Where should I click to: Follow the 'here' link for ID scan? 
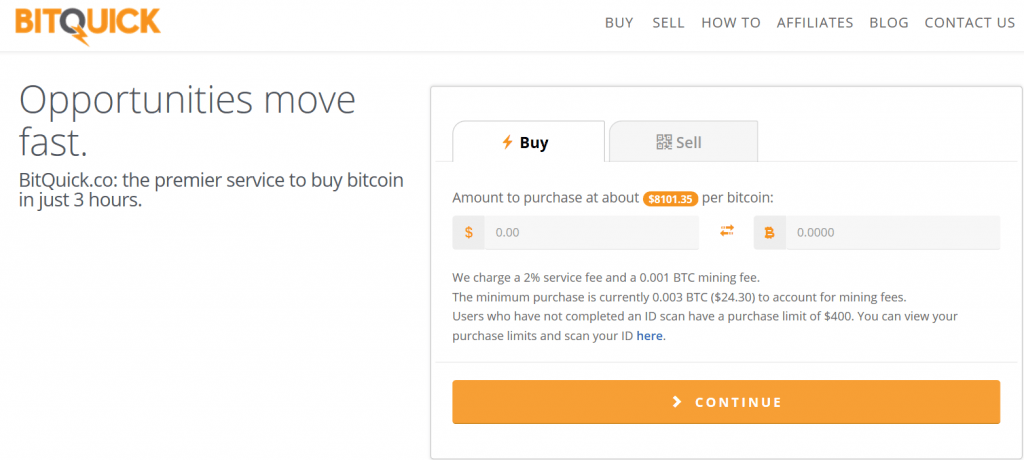coord(650,337)
